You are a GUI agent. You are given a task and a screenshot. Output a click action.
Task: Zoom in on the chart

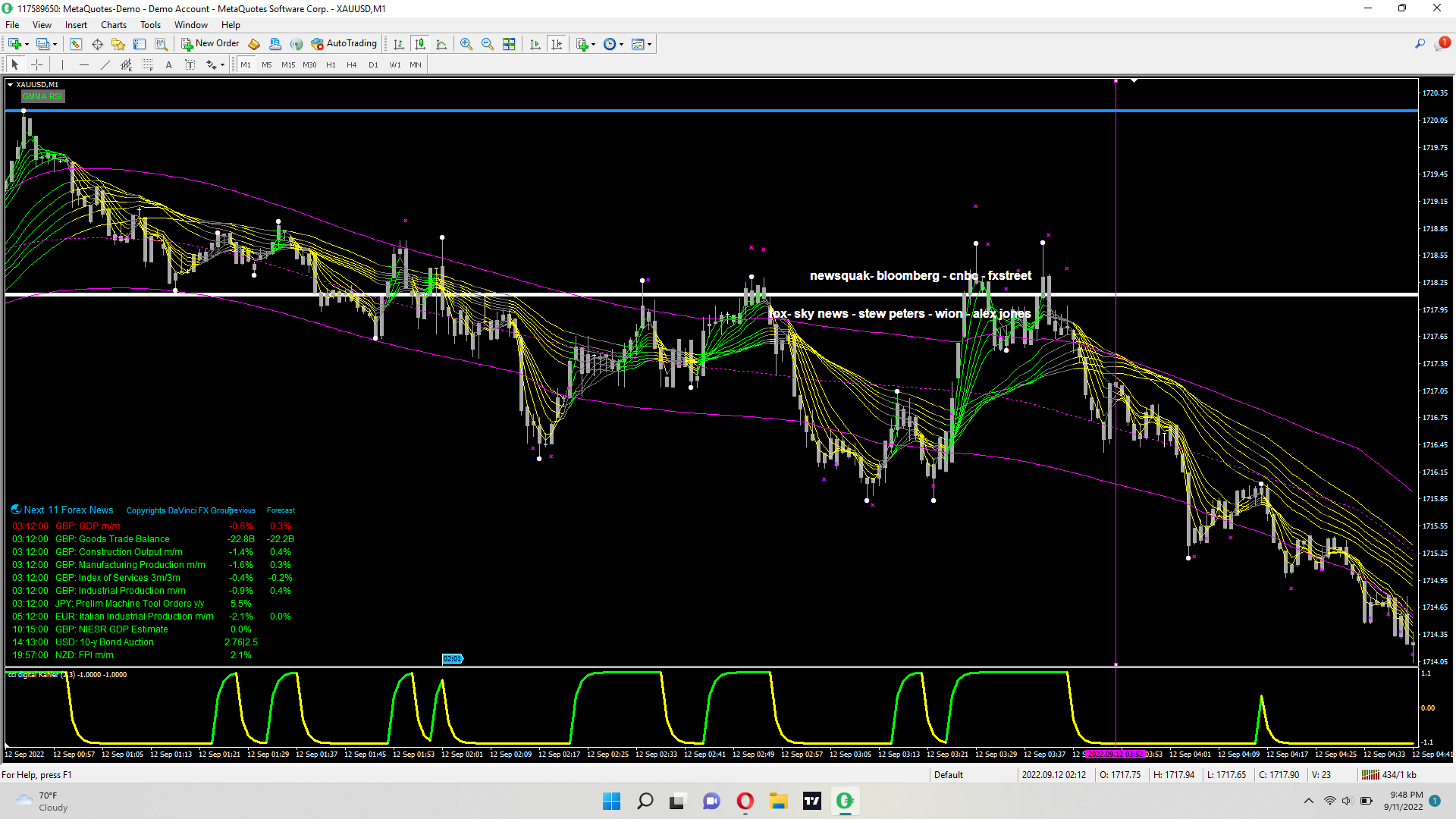[x=466, y=44]
